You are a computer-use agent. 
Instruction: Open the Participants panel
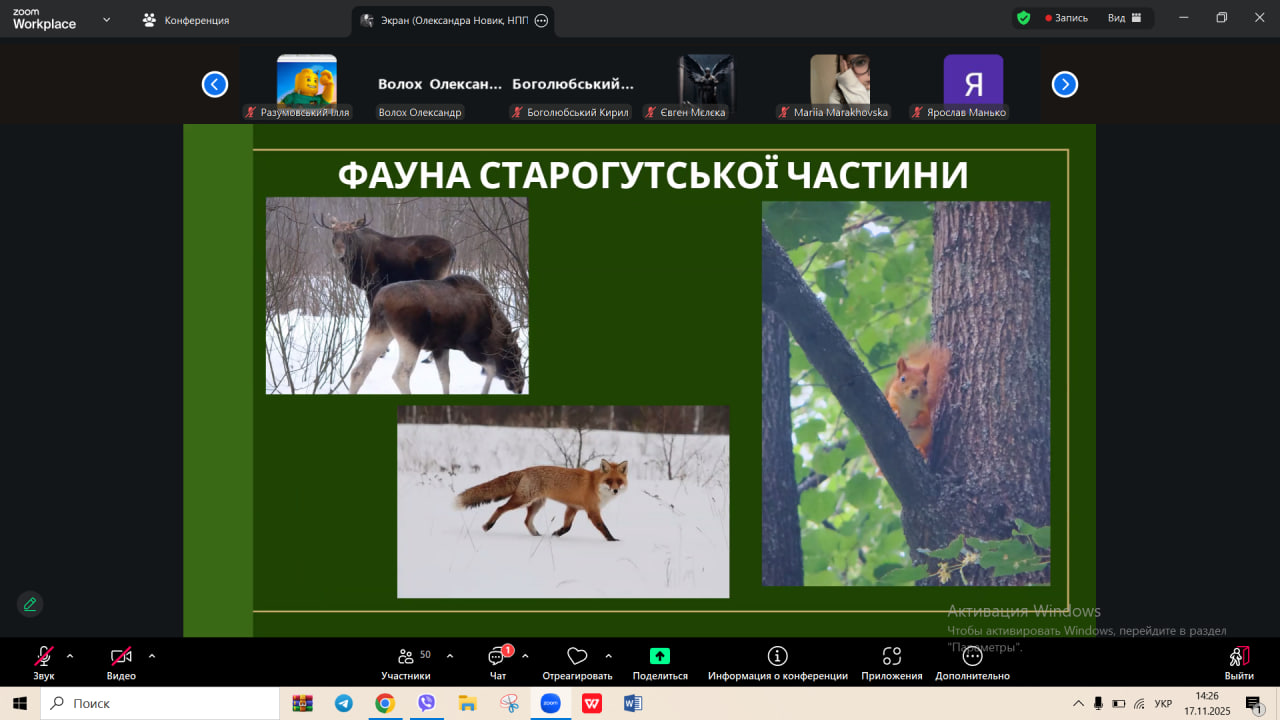pos(406,663)
